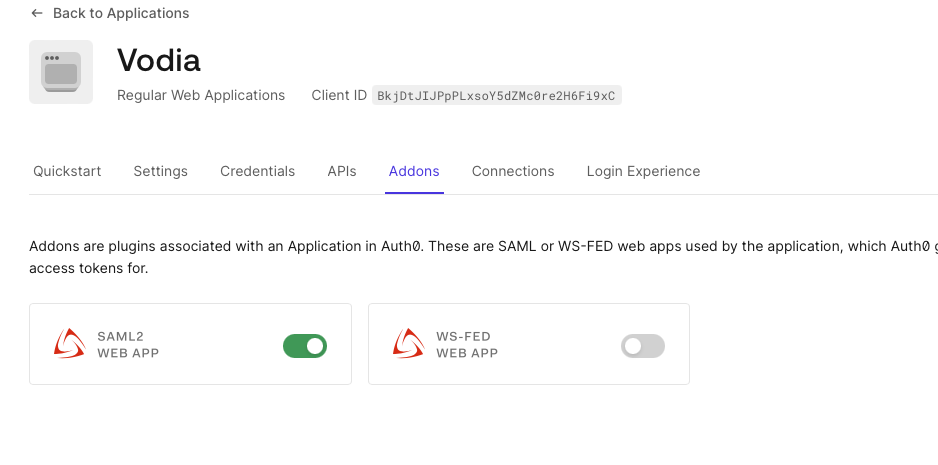Click the SAML2 Web App logo
Image resolution: width=938 pixels, height=465 pixels.
tap(69, 344)
